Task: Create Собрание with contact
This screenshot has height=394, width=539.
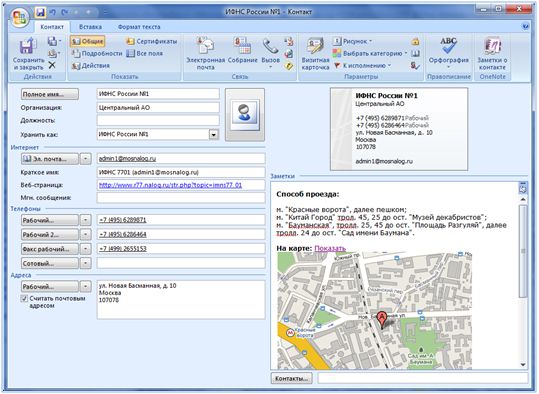Action: click(243, 51)
